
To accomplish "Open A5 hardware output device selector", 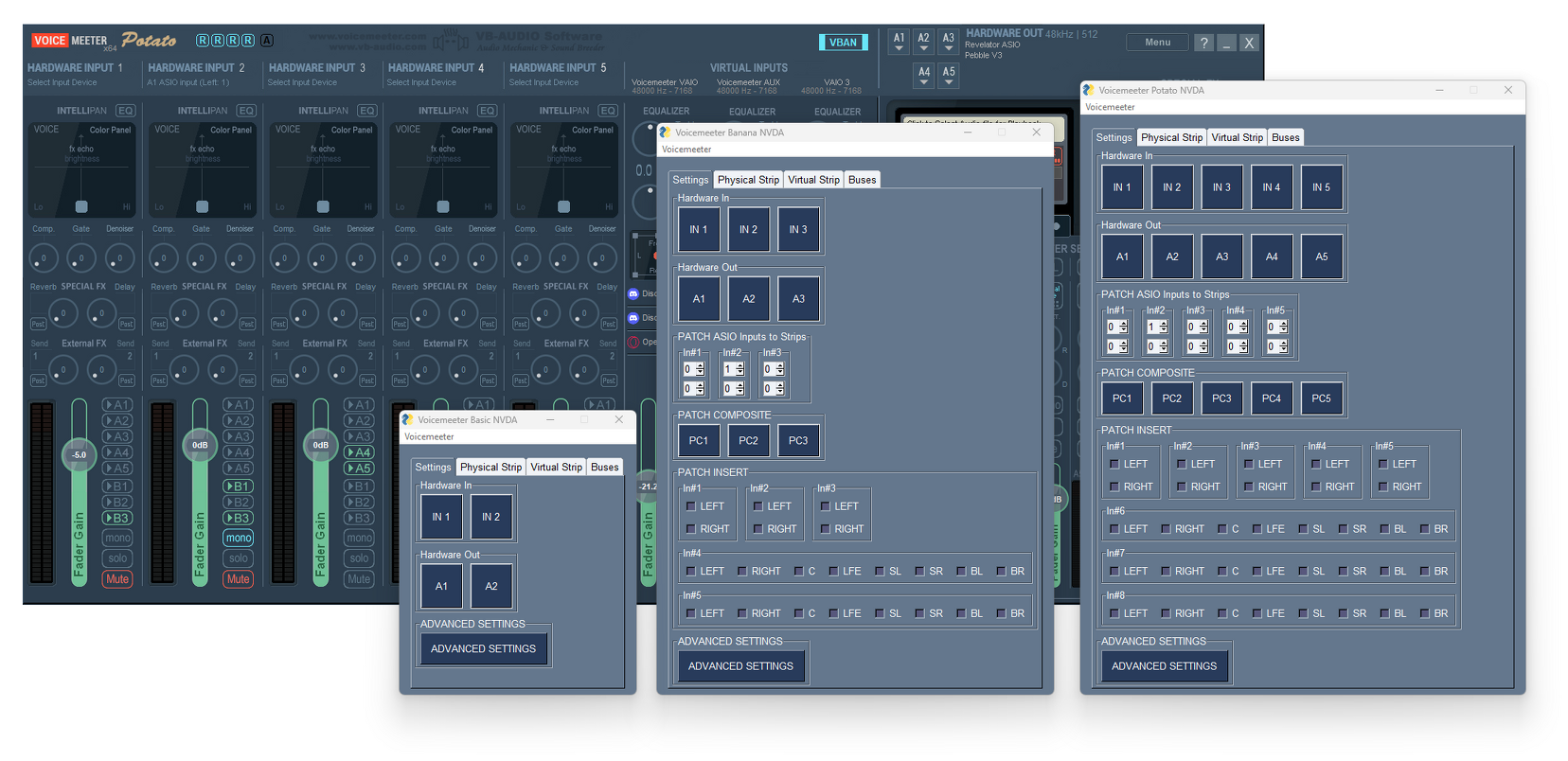I will point(948,76).
